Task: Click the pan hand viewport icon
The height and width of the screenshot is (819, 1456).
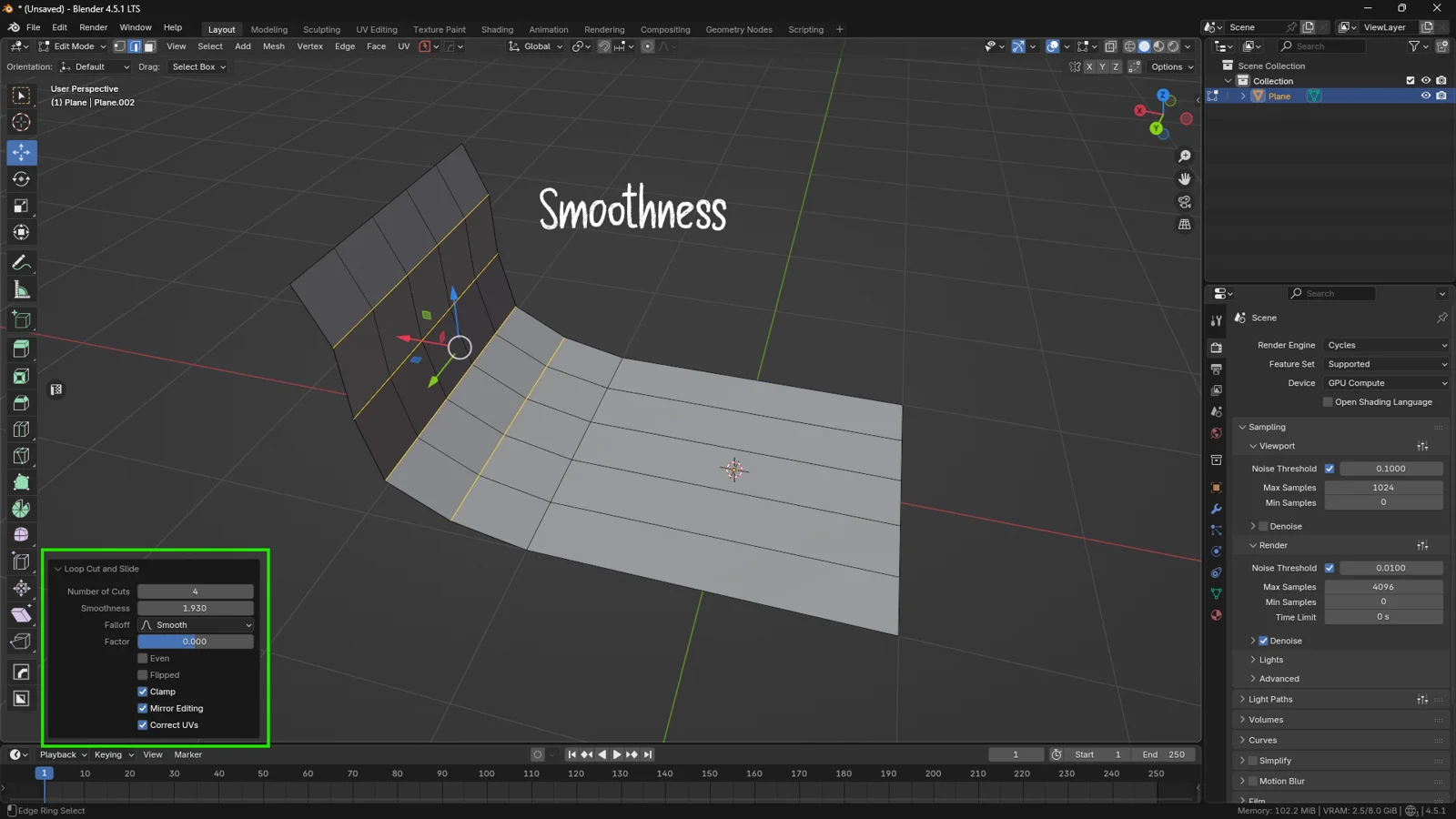Action: [1184, 179]
